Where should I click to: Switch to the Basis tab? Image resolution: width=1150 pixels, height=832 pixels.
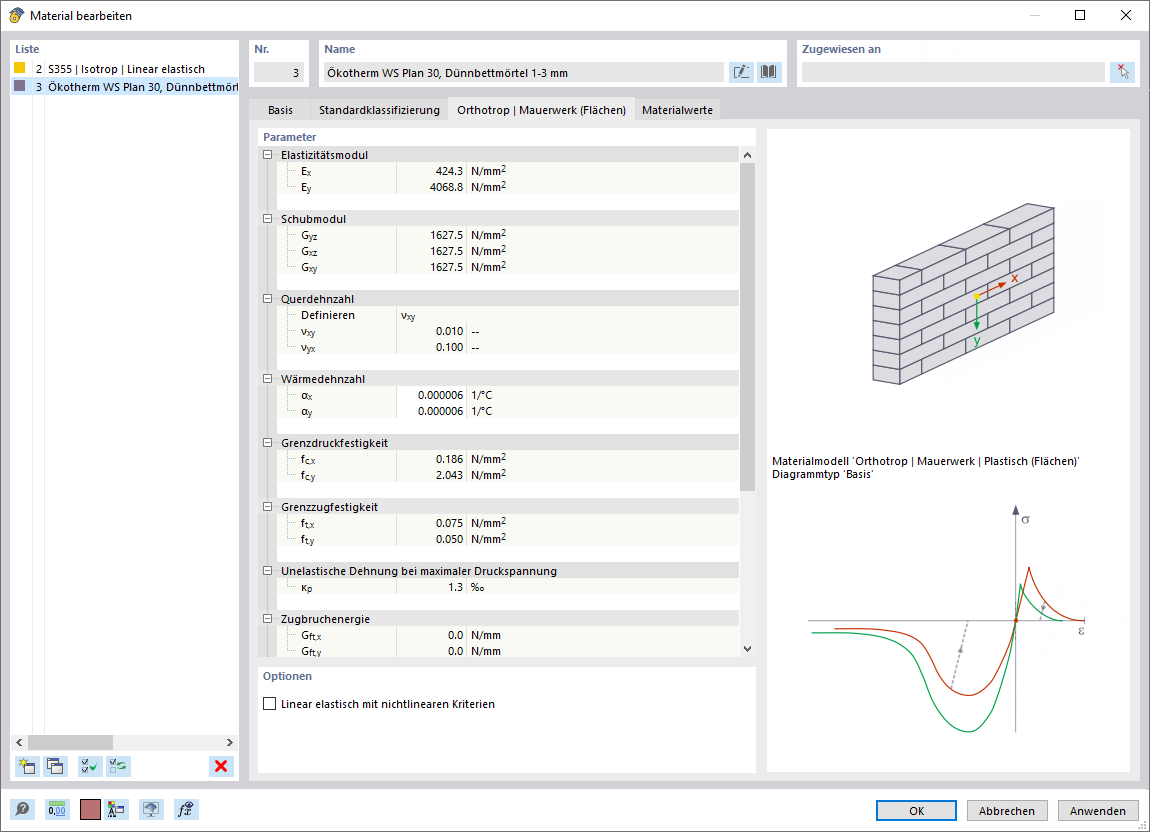(280, 109)
